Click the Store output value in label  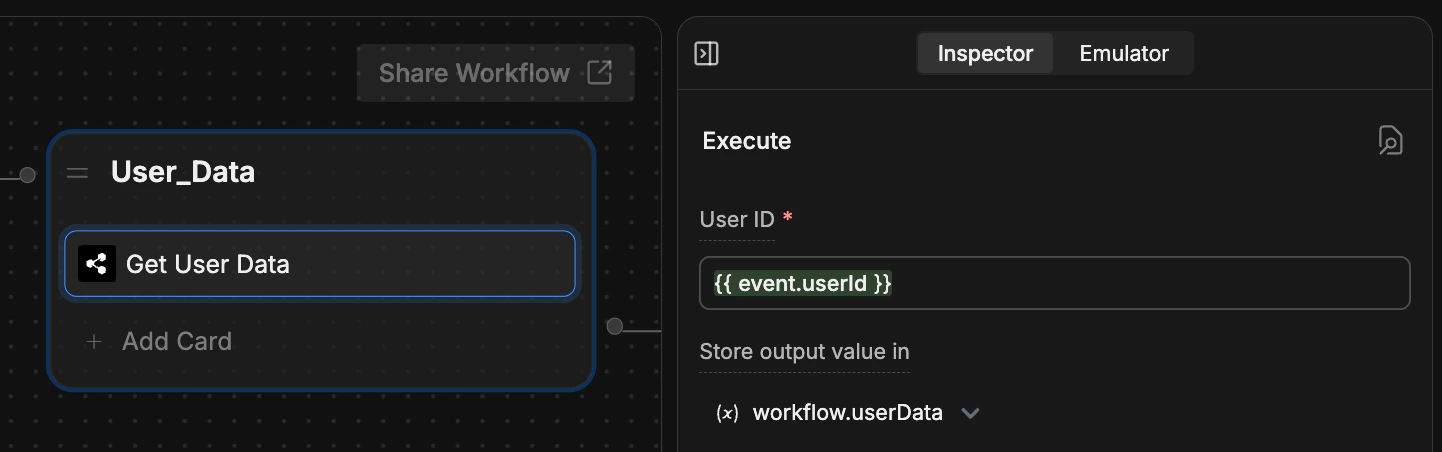pyautogui.click(x=805, y=352)
